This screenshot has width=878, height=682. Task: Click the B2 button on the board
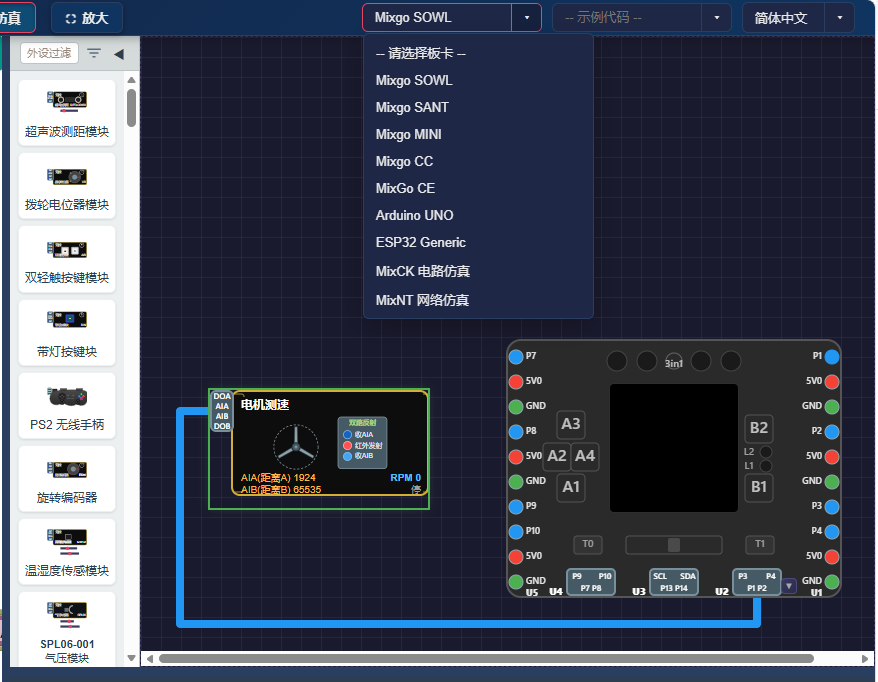(759, 428)
